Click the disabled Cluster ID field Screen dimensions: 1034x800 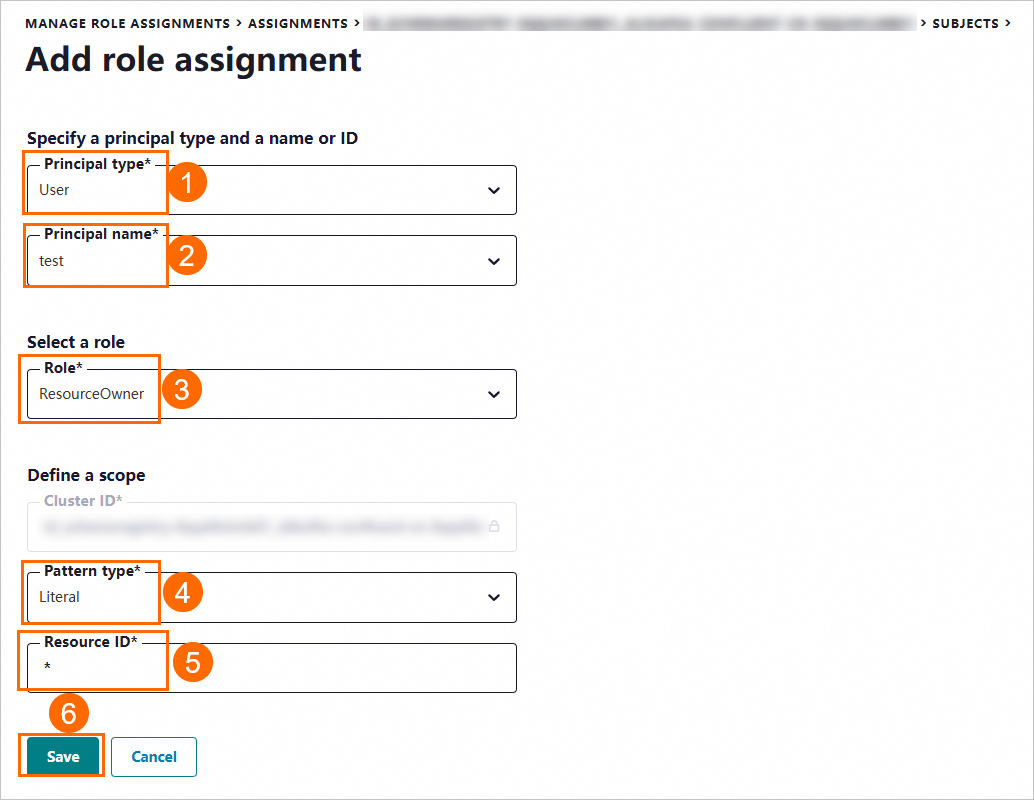click(x=260, y=527)
